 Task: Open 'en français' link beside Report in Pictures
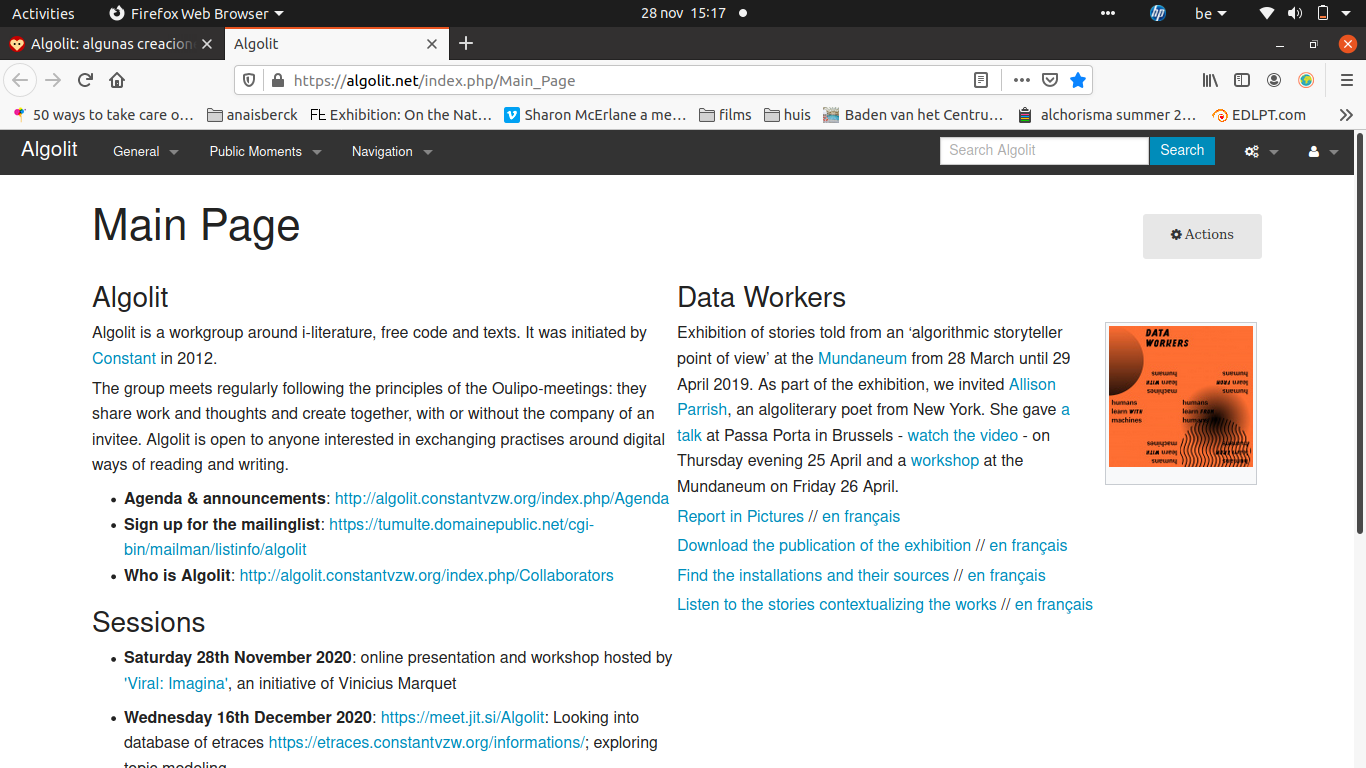pyautogui.click(x=861, y=516)
